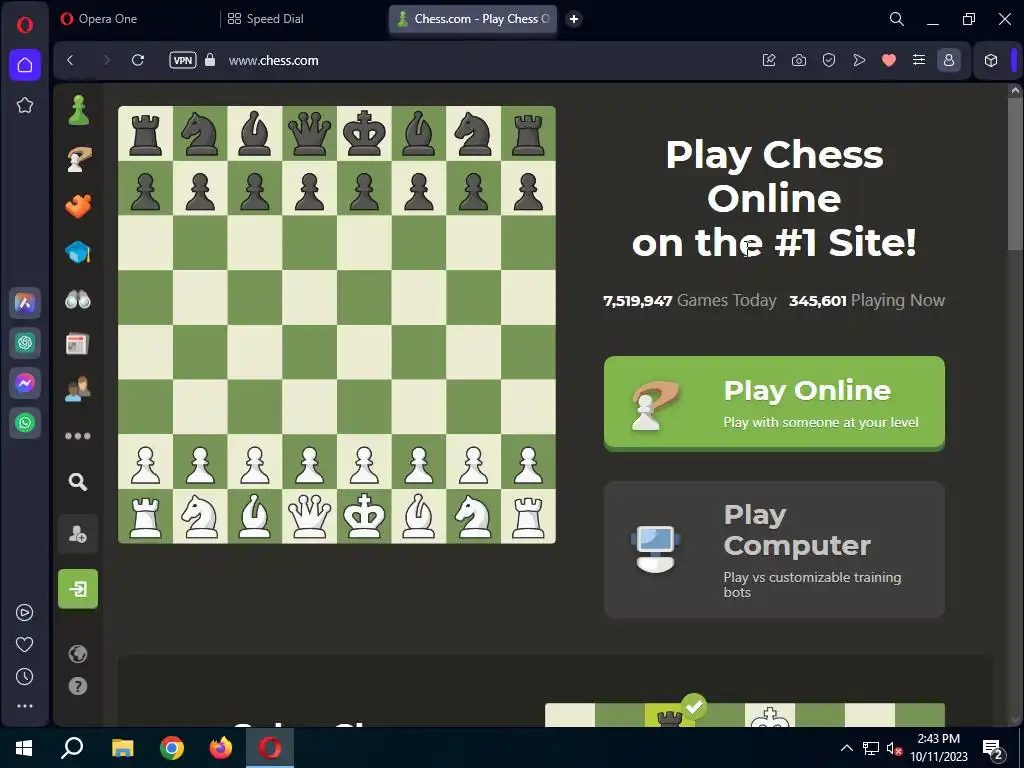Click the muted volume tray icon
The width and height of the screenshot is (1024, 768).
click(895, 748)
